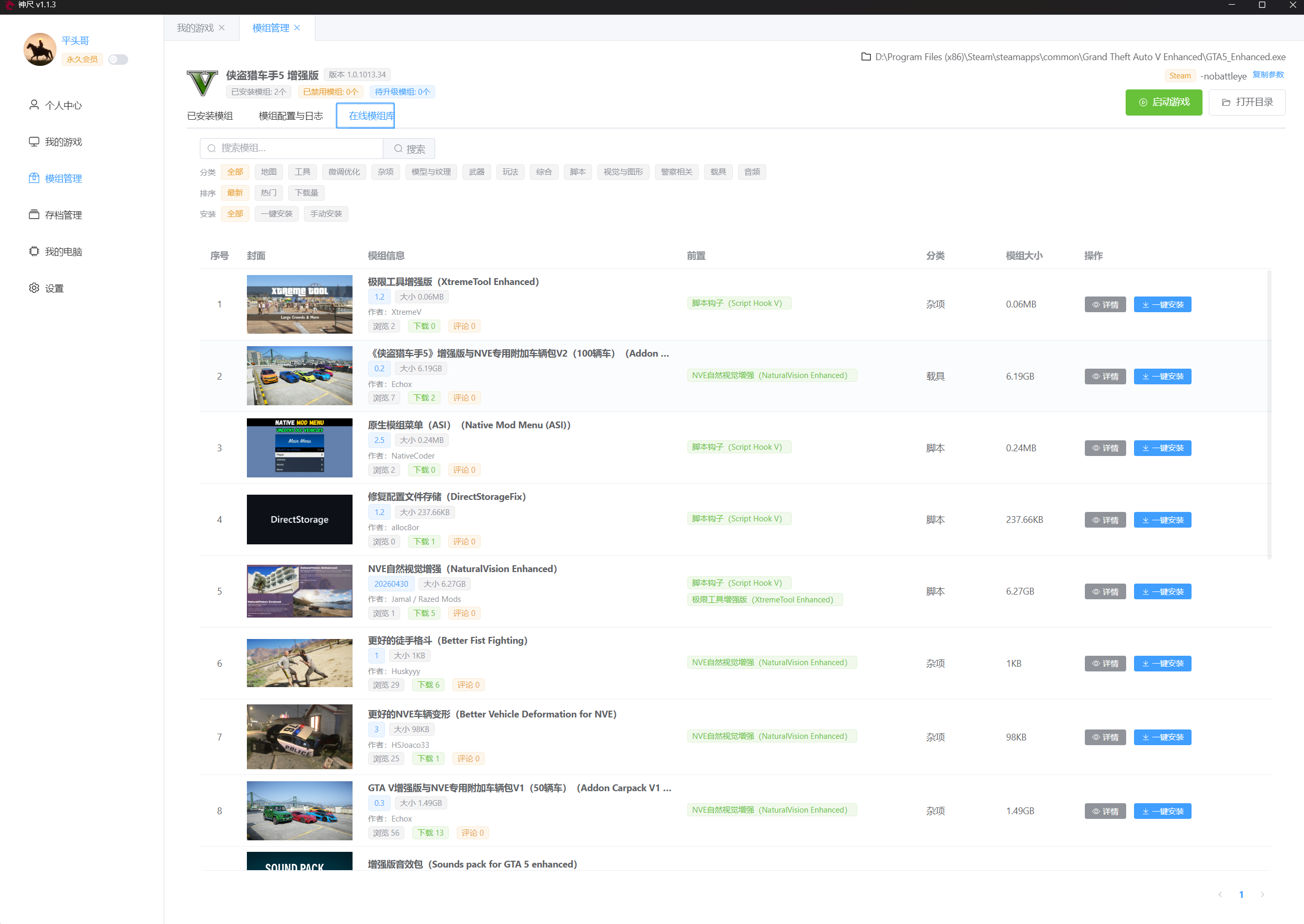Filter category by 载具
The height and width of the screenshot is (924, 1304).
pos(718,172)
